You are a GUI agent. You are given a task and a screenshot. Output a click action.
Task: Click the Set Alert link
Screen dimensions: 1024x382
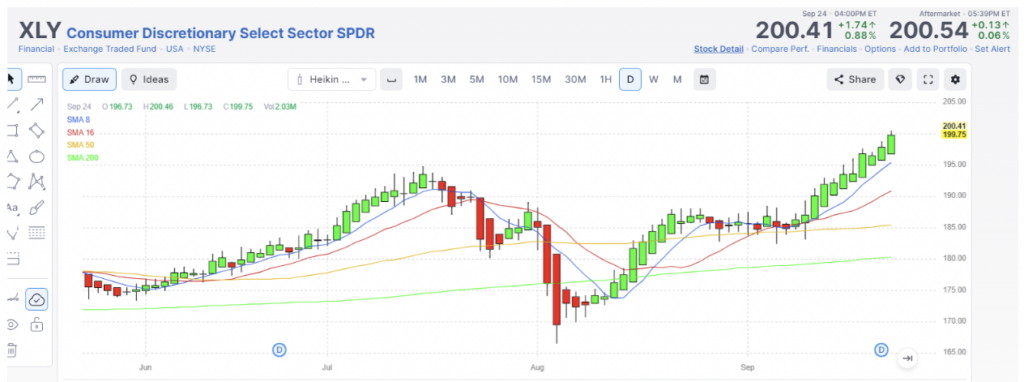[993, 49]
